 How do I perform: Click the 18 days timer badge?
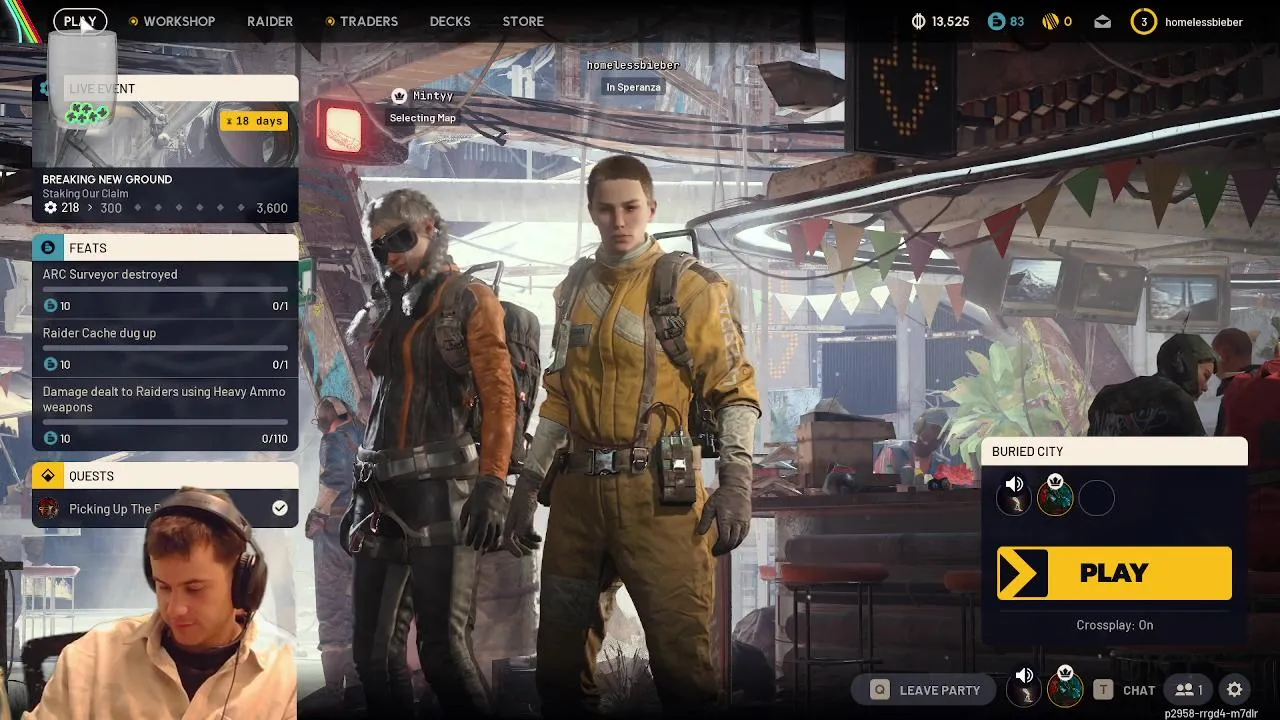click(x=255, y=121)
